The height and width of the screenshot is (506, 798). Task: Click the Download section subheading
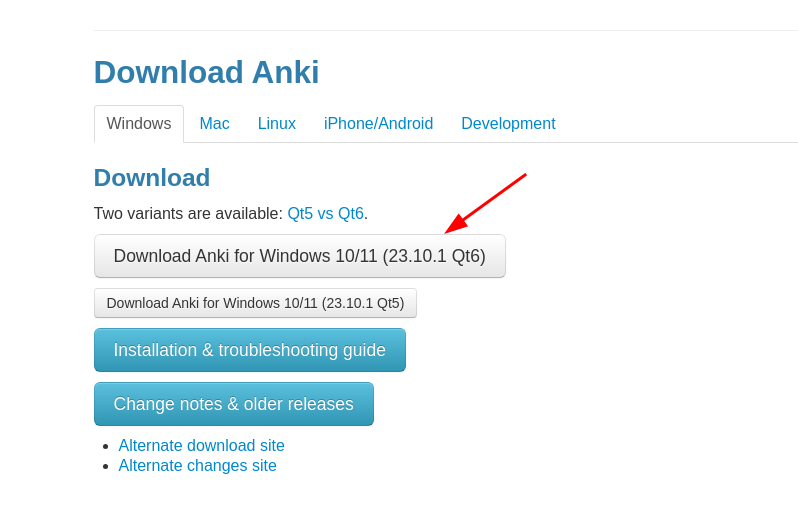coord(152,178)
